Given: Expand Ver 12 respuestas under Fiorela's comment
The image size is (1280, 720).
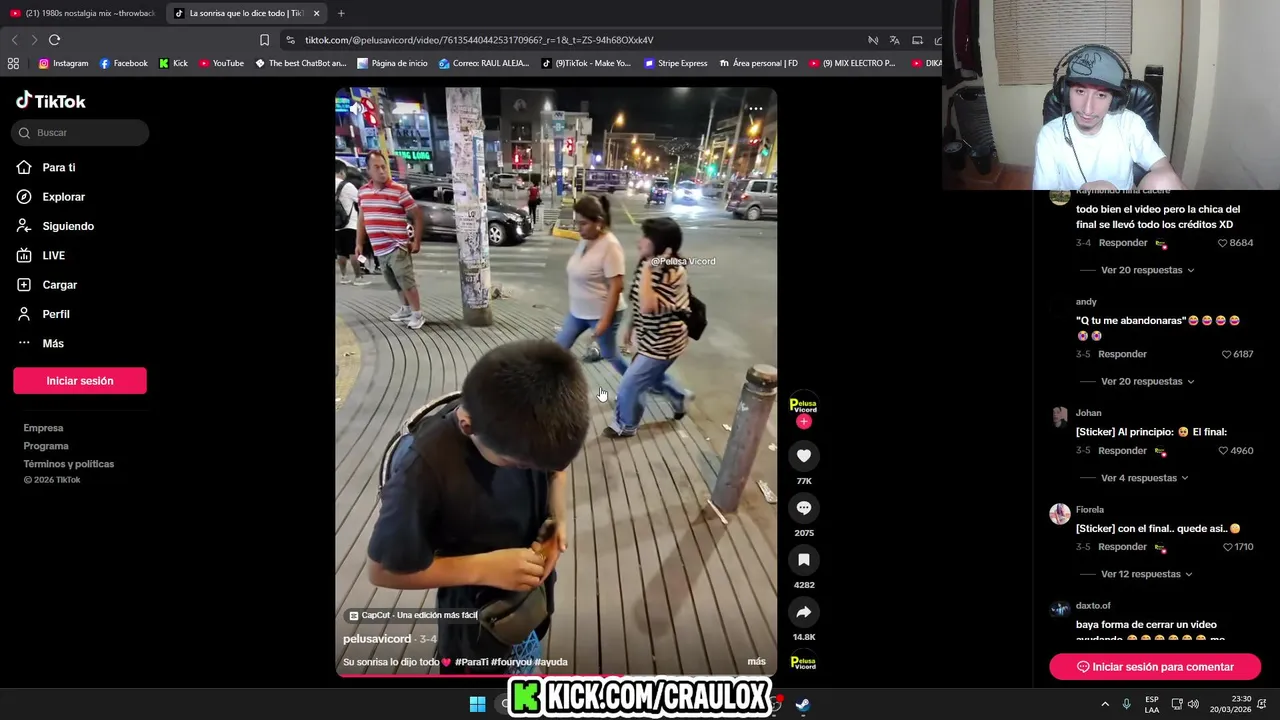Looking at the screenshot, I should [x=1147, y=574].
